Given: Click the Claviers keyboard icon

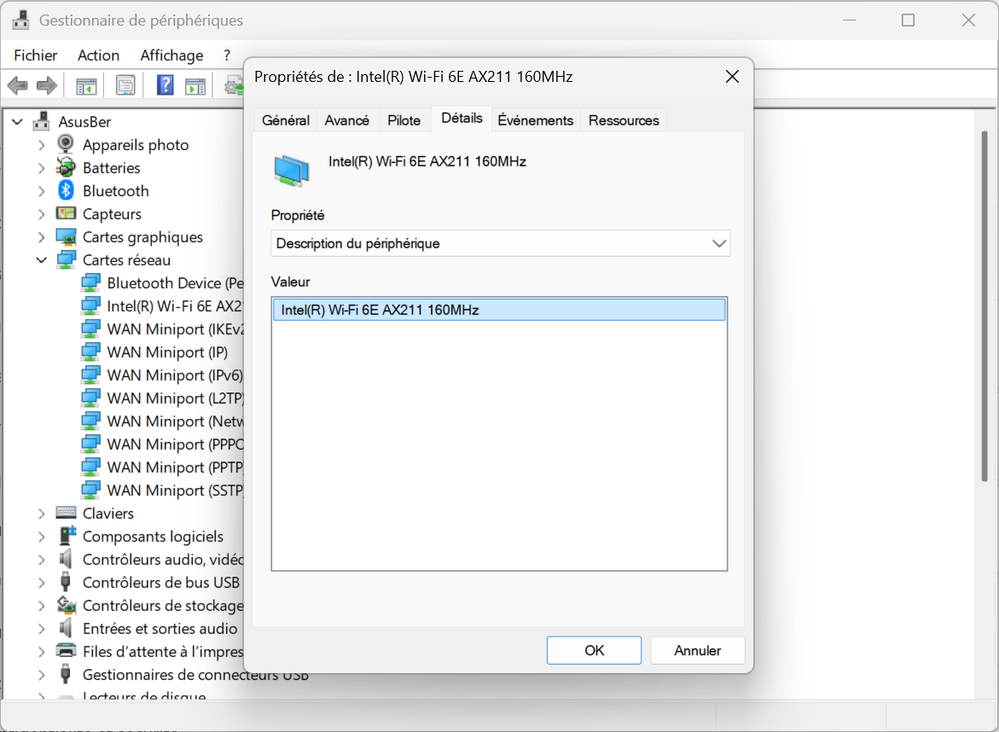Looking at the screenshot, I should [x=66, y=513].
